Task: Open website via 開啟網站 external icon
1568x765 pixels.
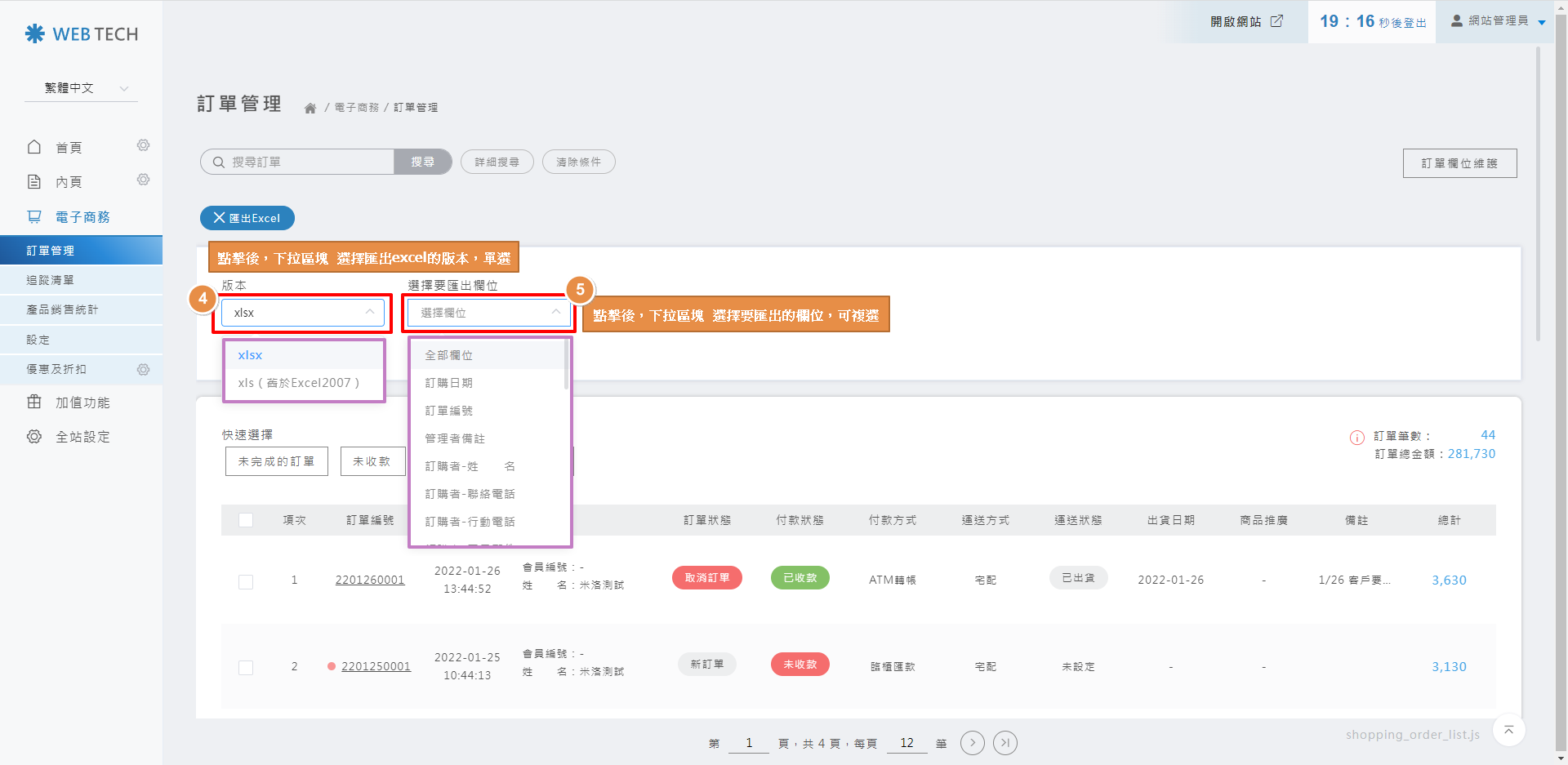Action: 1276,21
